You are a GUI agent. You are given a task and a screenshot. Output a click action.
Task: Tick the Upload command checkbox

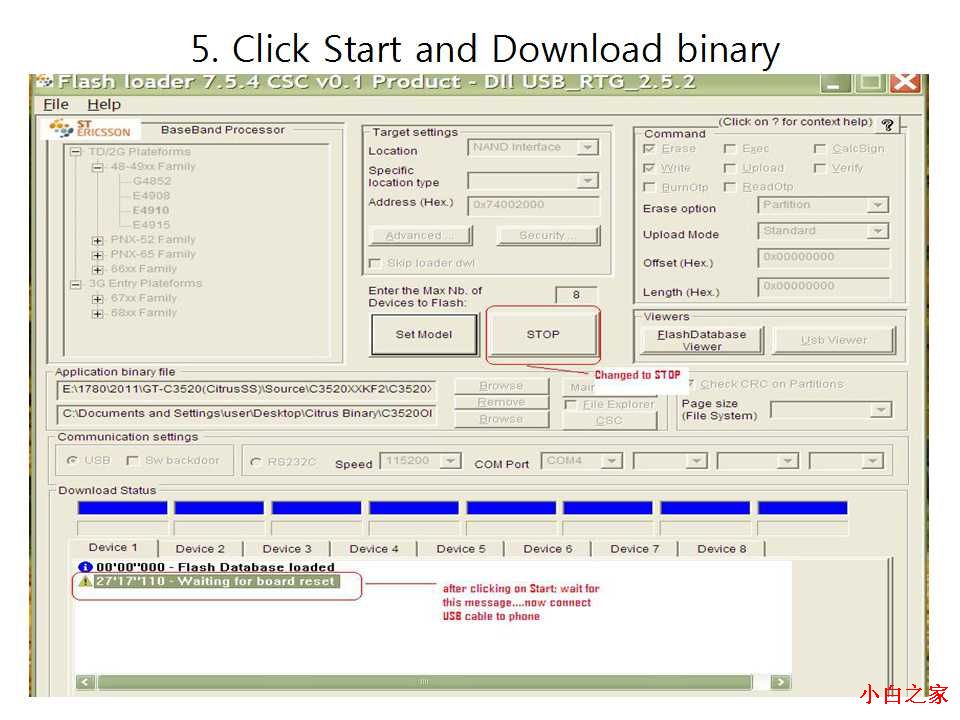click(x=729, y=168)
